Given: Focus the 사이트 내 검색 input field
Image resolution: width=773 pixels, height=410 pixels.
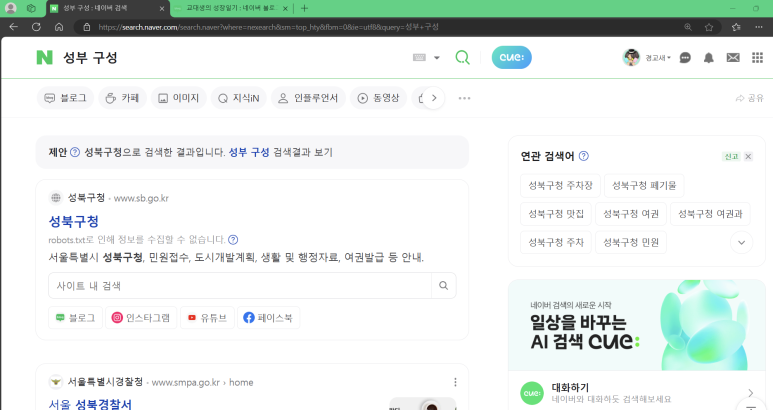Looking at the screenshot, I should [x=240, y=286].
